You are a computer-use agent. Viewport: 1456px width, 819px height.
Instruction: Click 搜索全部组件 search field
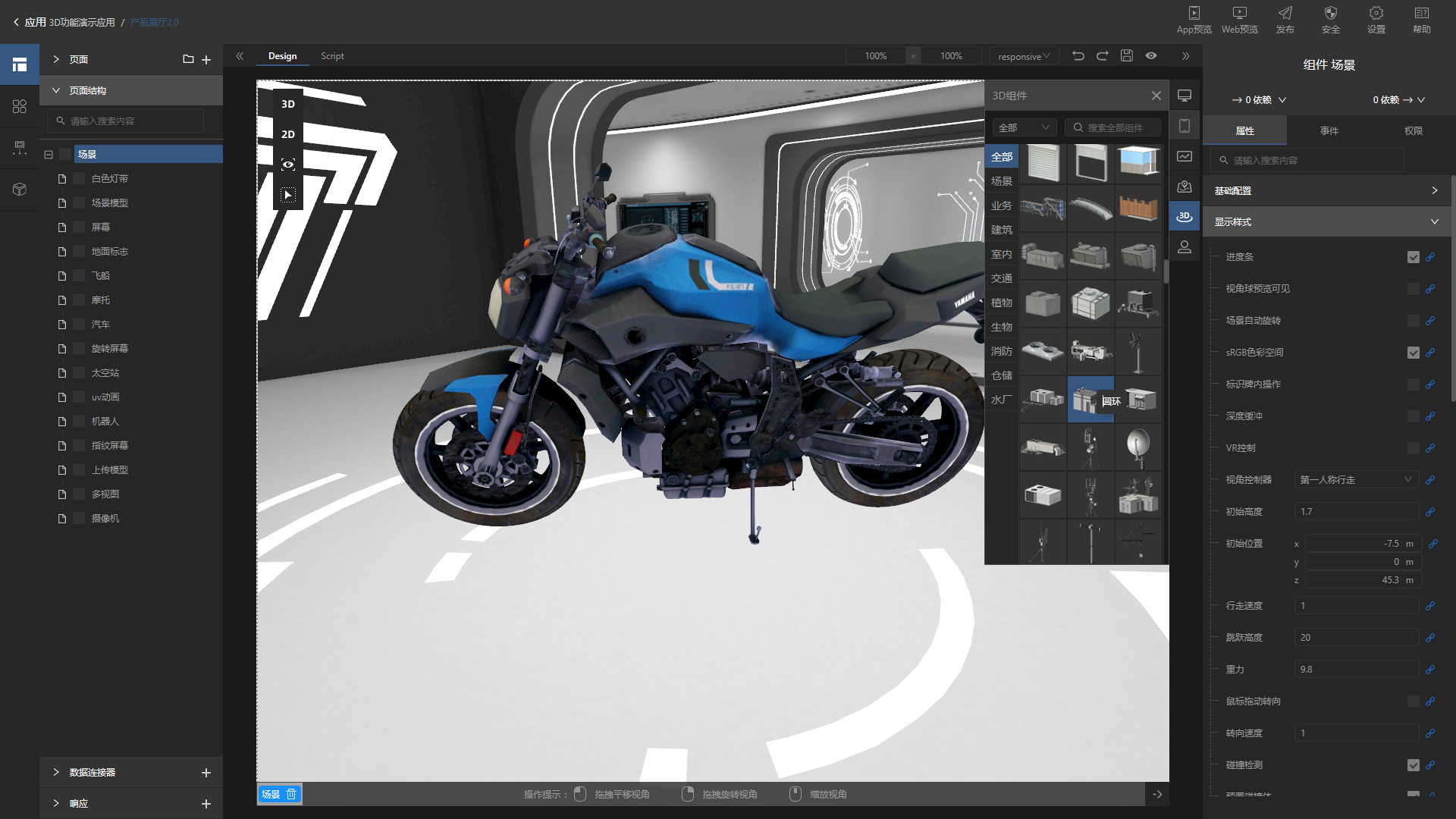pyautogui.click(x=1112, y=127)
